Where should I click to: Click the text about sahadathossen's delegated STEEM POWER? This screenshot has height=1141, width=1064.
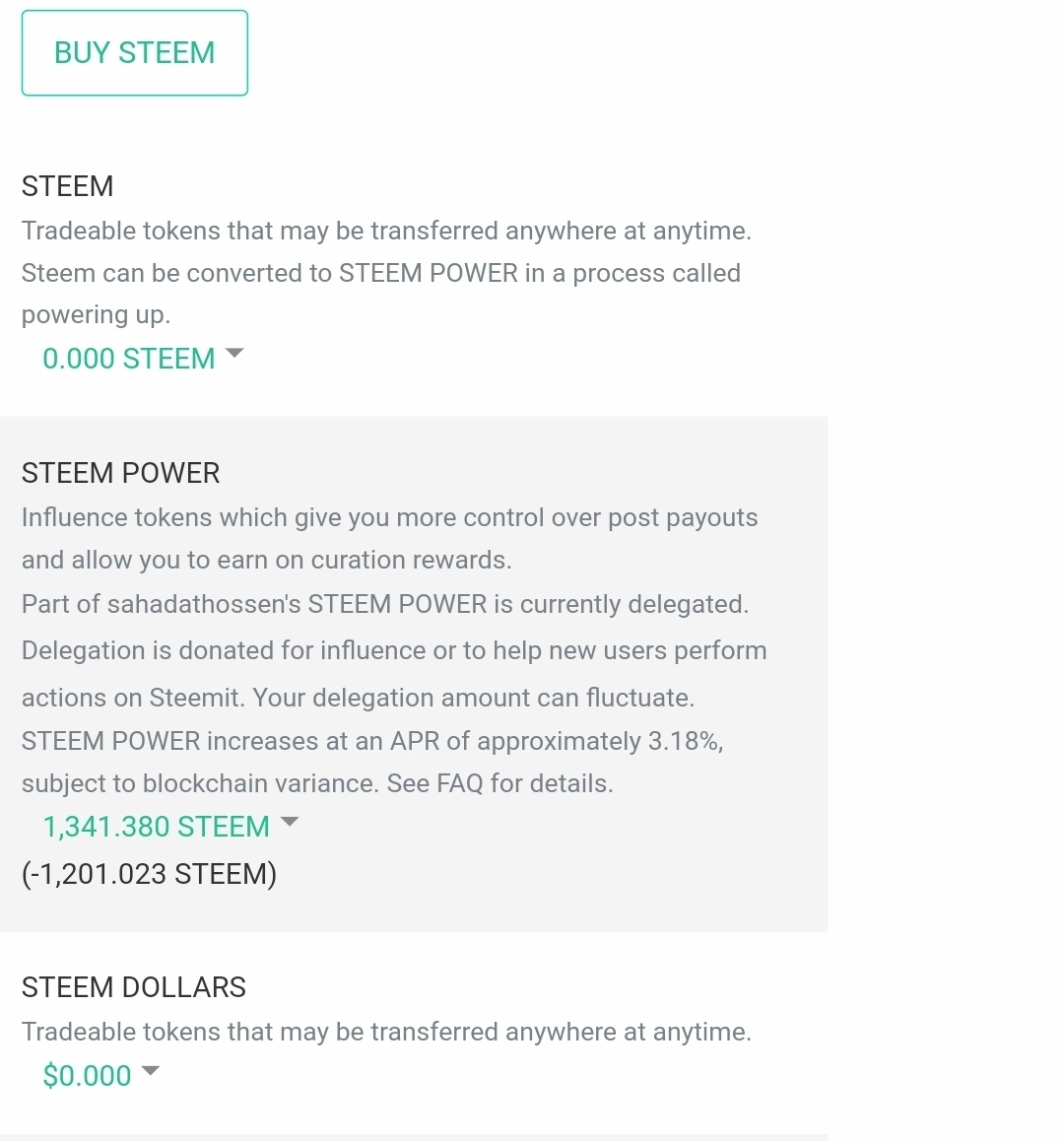385,604
